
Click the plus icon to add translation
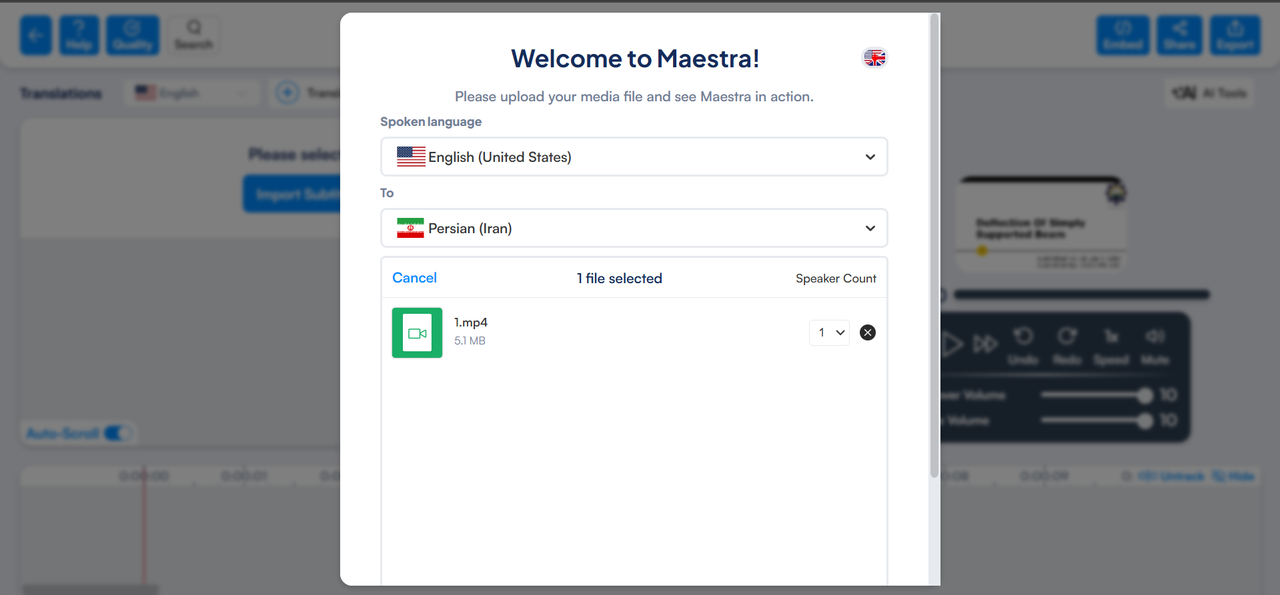coord(287,93)
